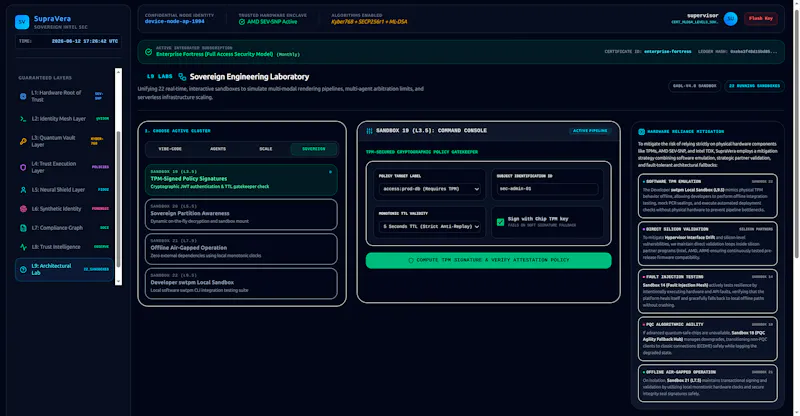This screenshot has height=416, width=800.
Task: Click the AMD SEV-SNP Active checkmark icon
Action: (x=242, y=22)
